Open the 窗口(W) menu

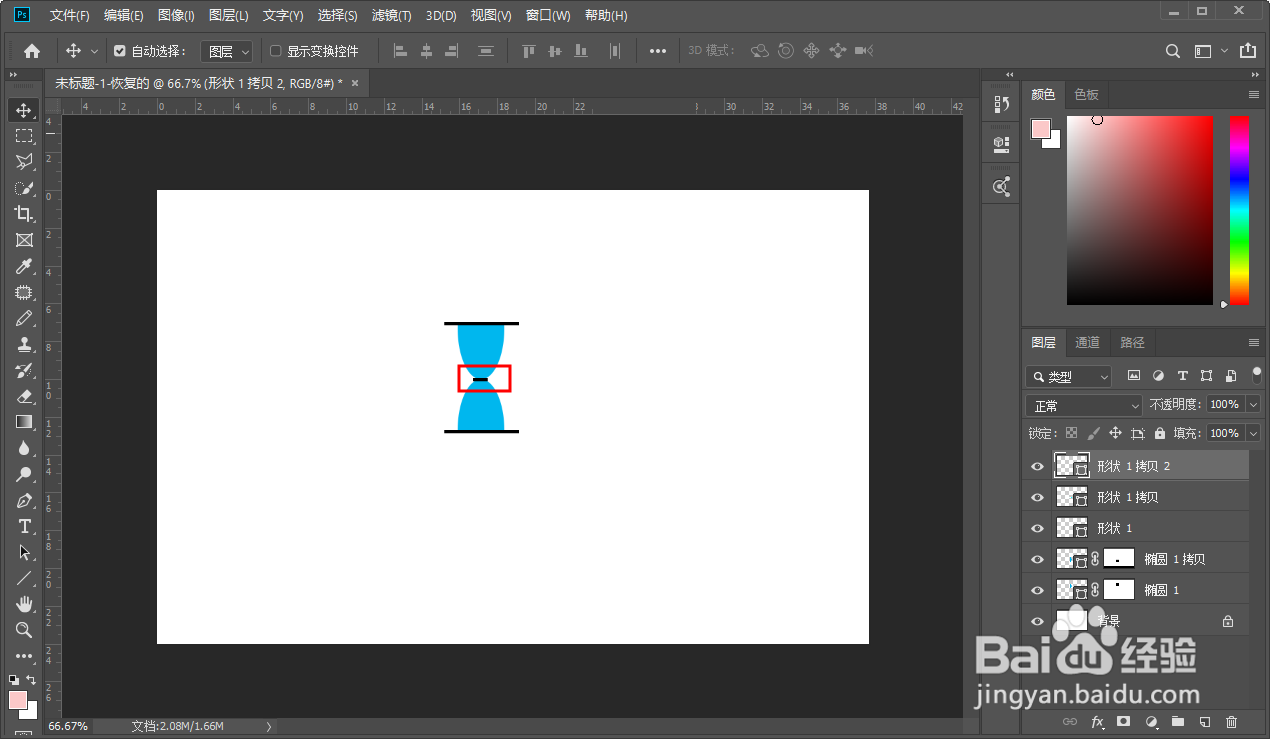pos(548,15)
